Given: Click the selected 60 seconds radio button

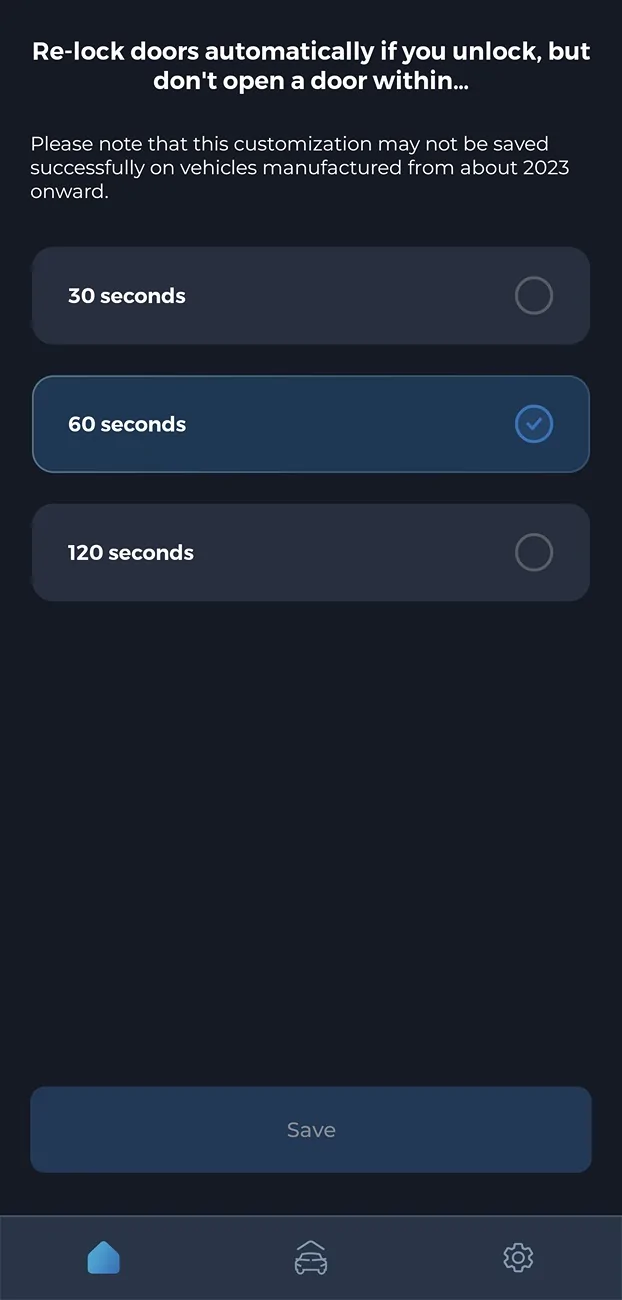Looking at the screenshot, I should [x=533, y=424].
